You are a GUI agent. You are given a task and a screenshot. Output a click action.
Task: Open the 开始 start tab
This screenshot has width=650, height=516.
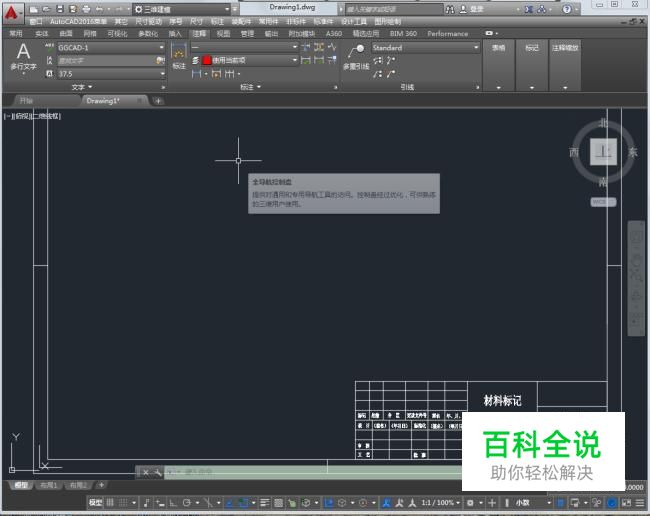26,101
